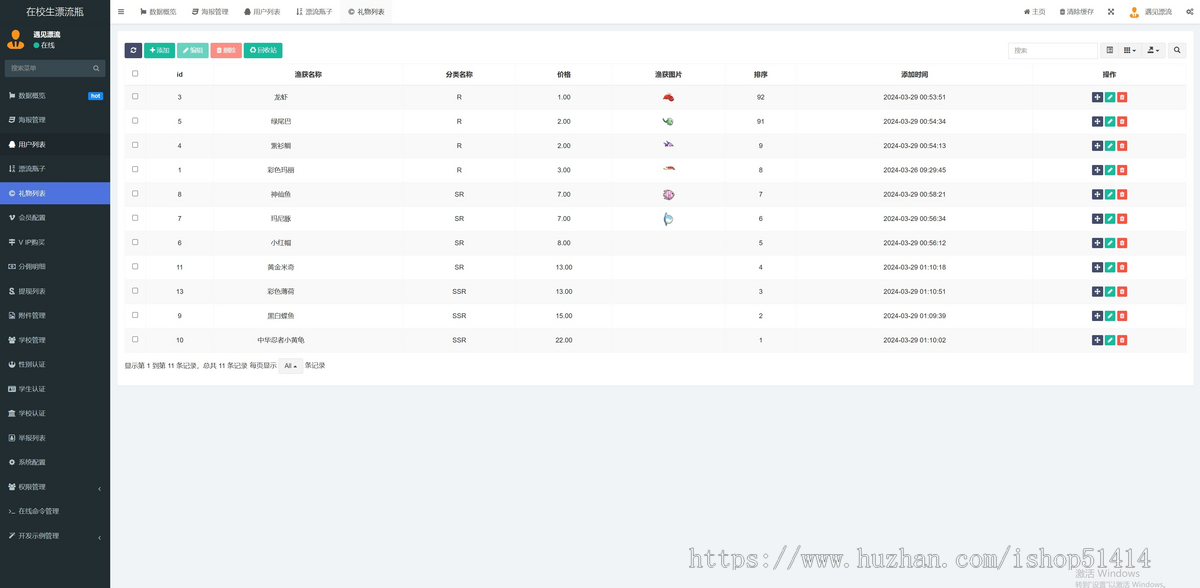The image size is (1200, 588).
Task: Click 清除缓存 clear cache link
Action: [1076, 12]
